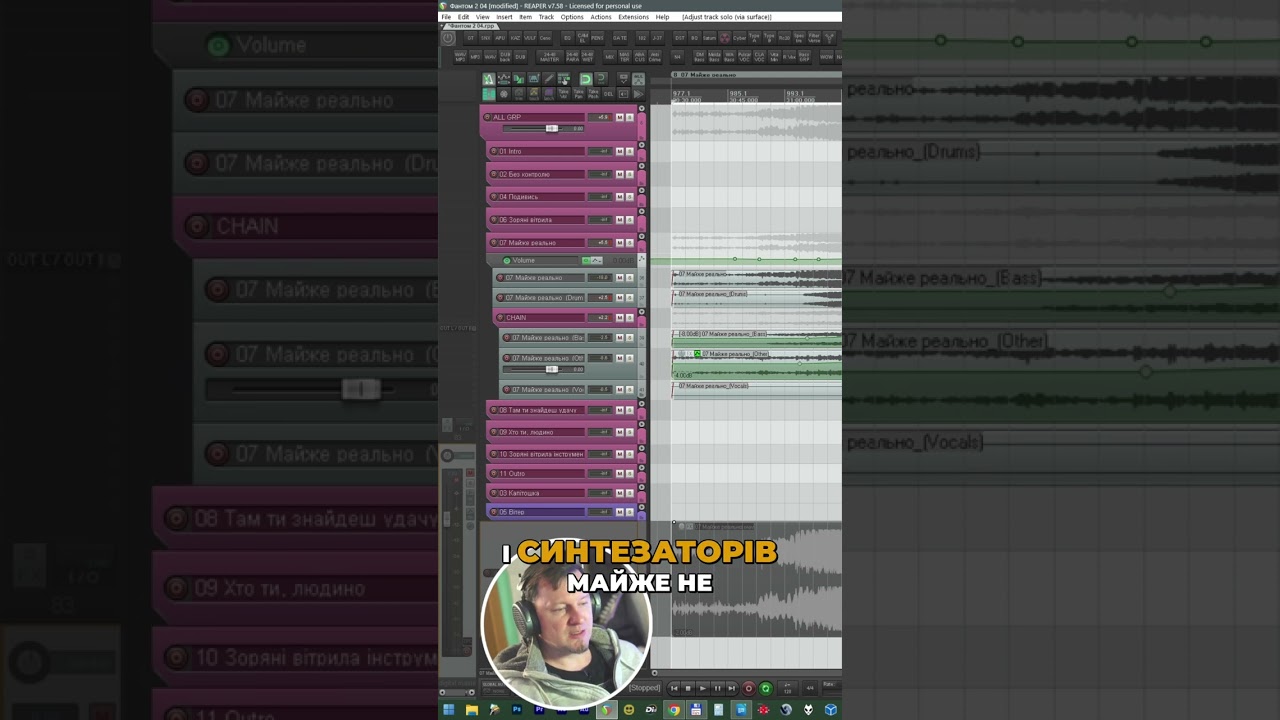Image resolution: width=1280 pixels, height=720 pixels.
Task: Solo the 05 Вітер track
Action: click(x=629, y=512)
